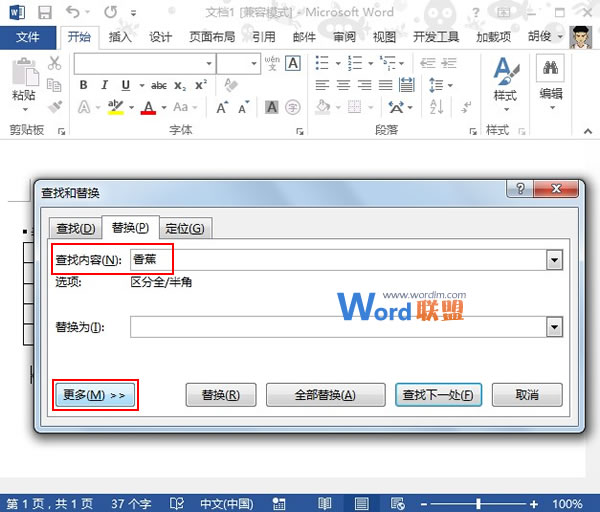Switch to the 页面布局 ribbon tab
This screenshot has height=512, width=600.
[x=212, y=37]
